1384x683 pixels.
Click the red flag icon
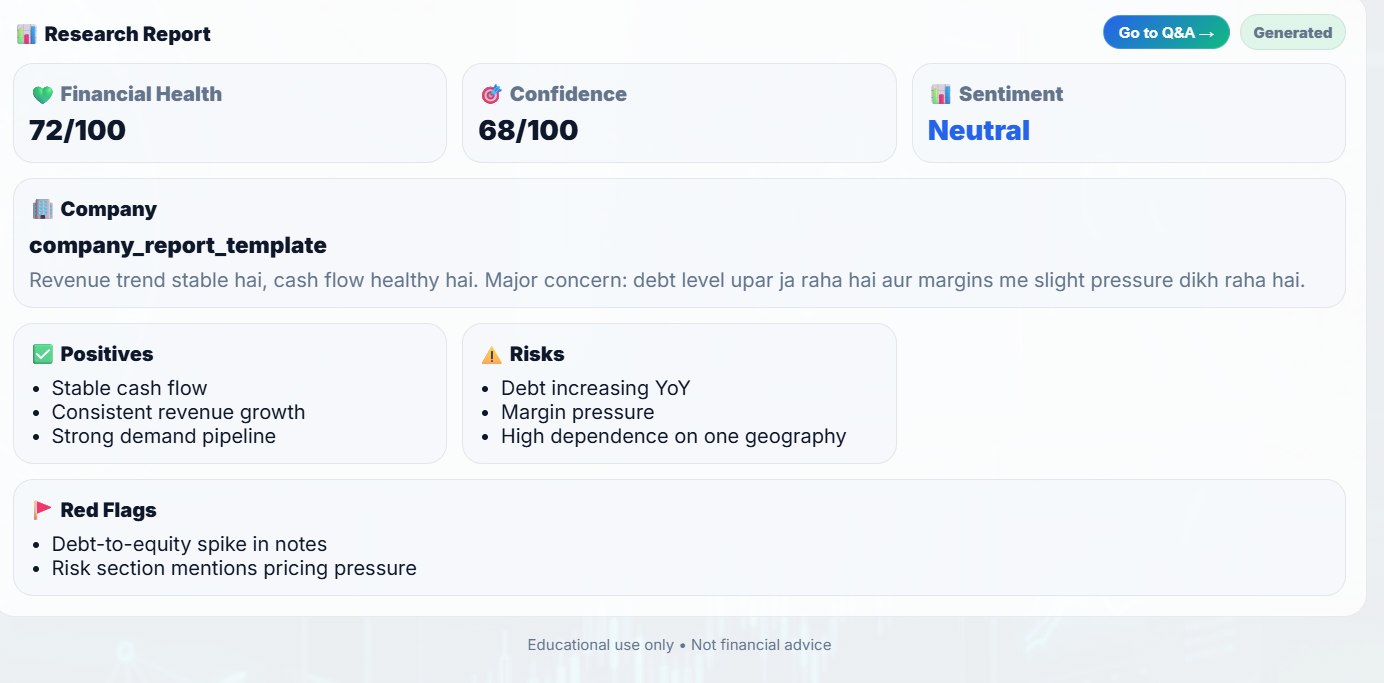42,511
